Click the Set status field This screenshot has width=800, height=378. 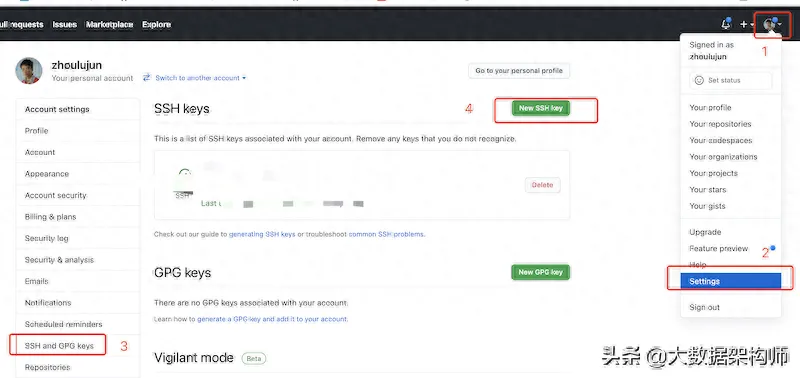click(x=731, y=80)
